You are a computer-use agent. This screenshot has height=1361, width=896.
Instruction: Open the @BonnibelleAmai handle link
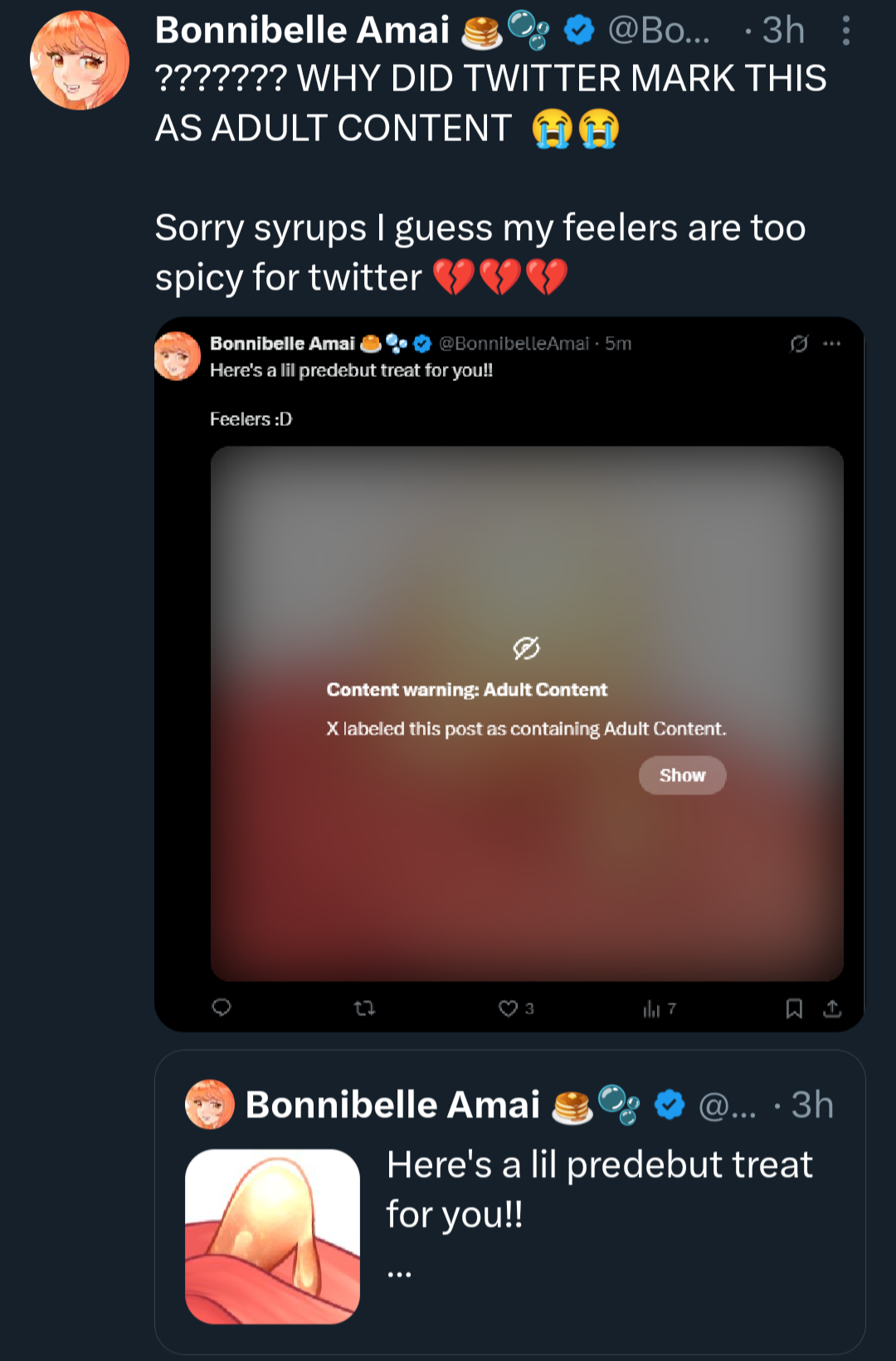(514, 344)
